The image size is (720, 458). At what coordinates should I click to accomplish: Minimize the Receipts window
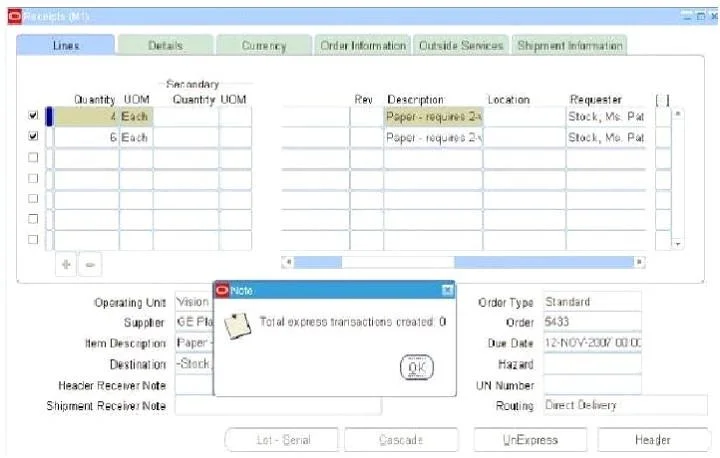pyautogui.click(x=687, y=17)
